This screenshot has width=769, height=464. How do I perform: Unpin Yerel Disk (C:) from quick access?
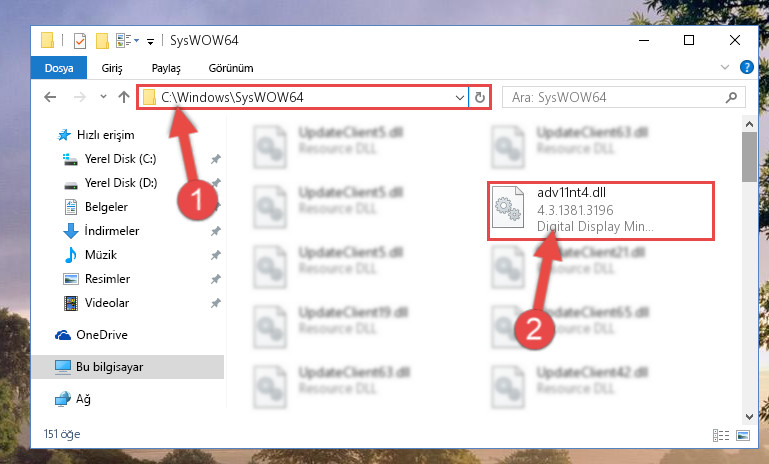[215, 159]
